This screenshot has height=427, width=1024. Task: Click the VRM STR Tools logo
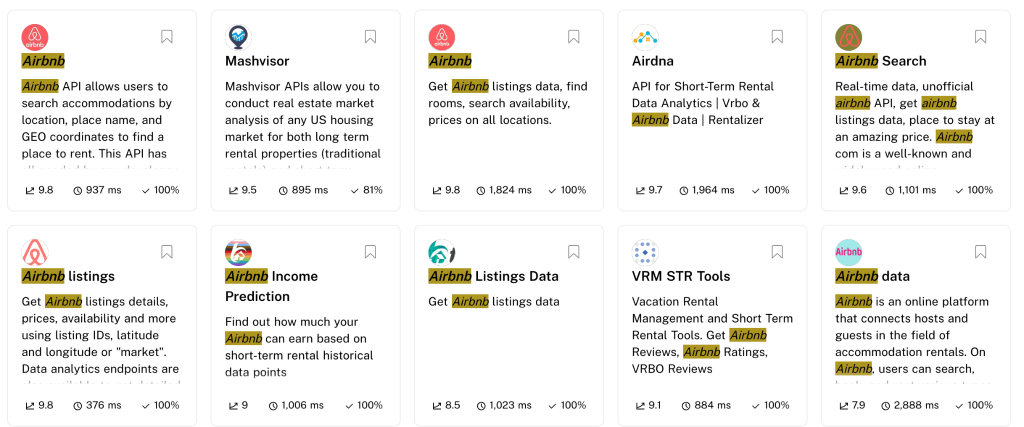click(x=645, y=253)
